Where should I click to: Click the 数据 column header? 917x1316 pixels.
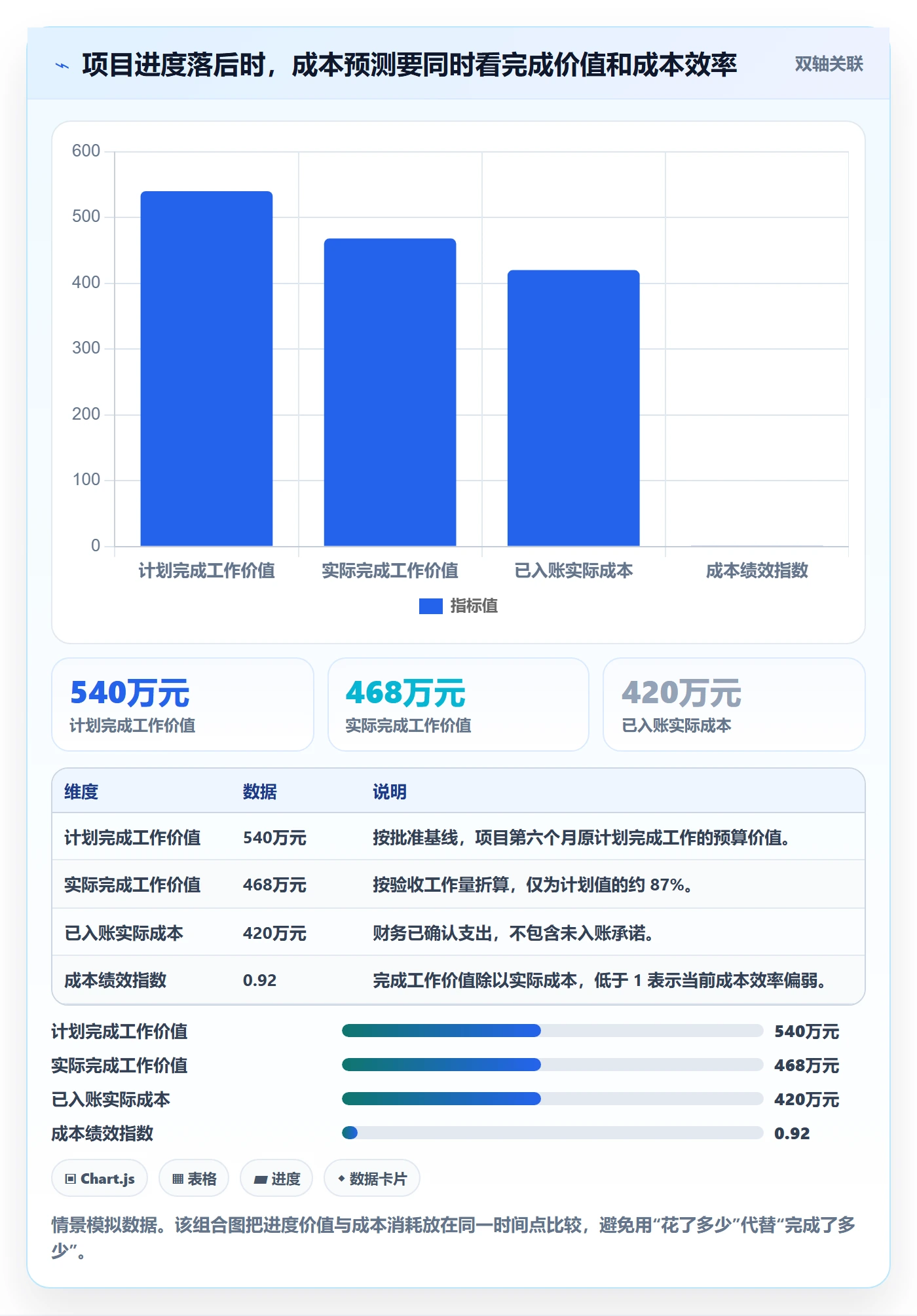point(259,792)
